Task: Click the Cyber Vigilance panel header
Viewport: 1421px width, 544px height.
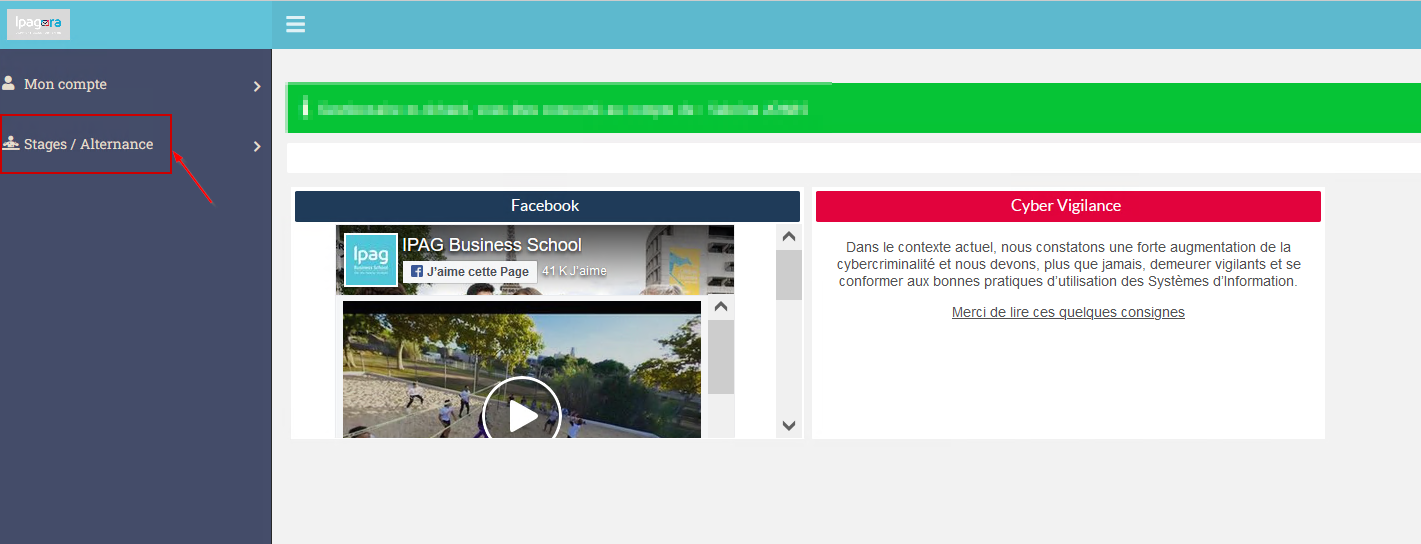Action: (1068, 206)
